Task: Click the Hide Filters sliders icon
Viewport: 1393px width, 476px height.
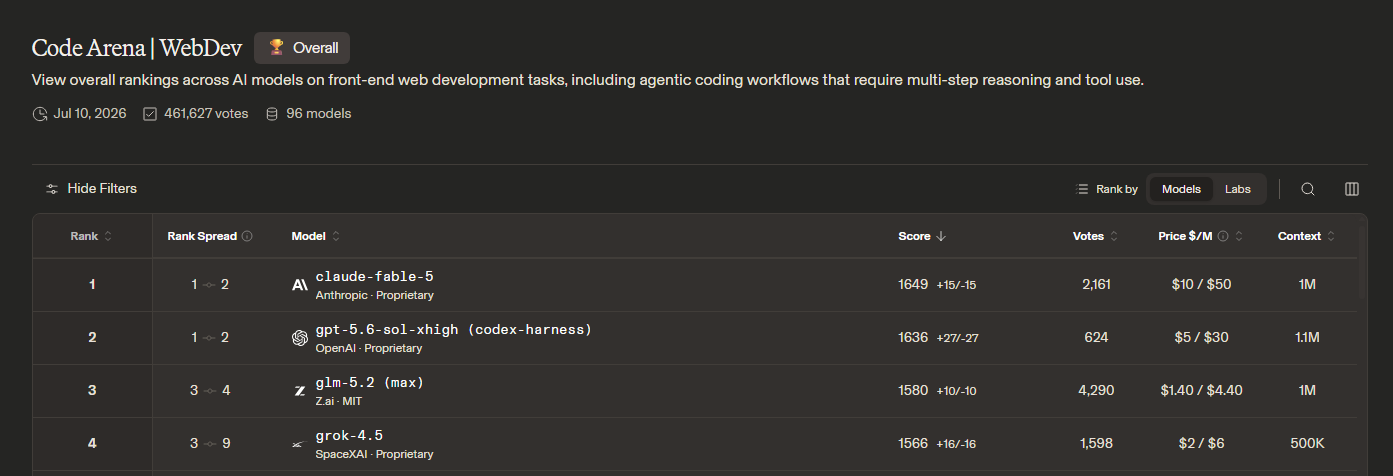Action: coord(52,189)
